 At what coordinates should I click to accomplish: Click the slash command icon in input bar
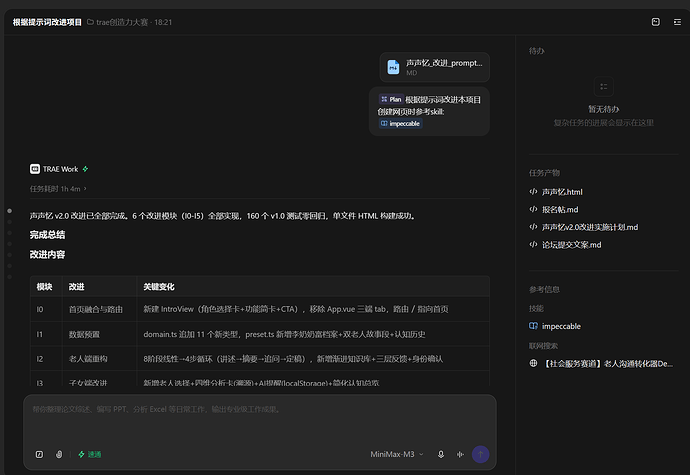(x=39, y=454)
